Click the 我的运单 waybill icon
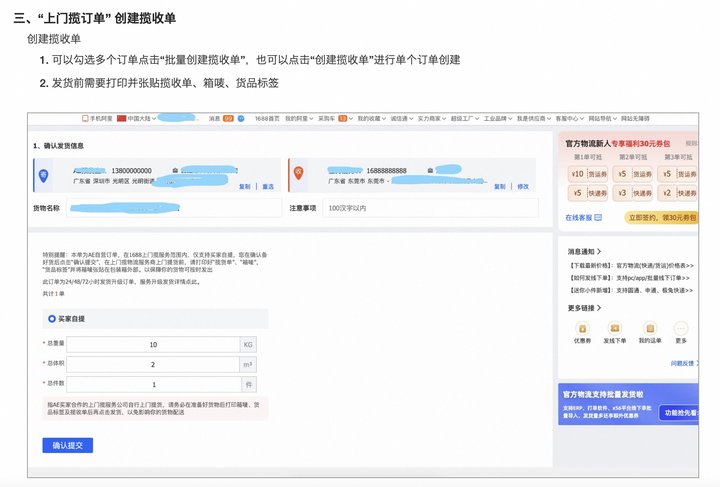The width and height of the screenshot is (720, 487). point(649,328)
